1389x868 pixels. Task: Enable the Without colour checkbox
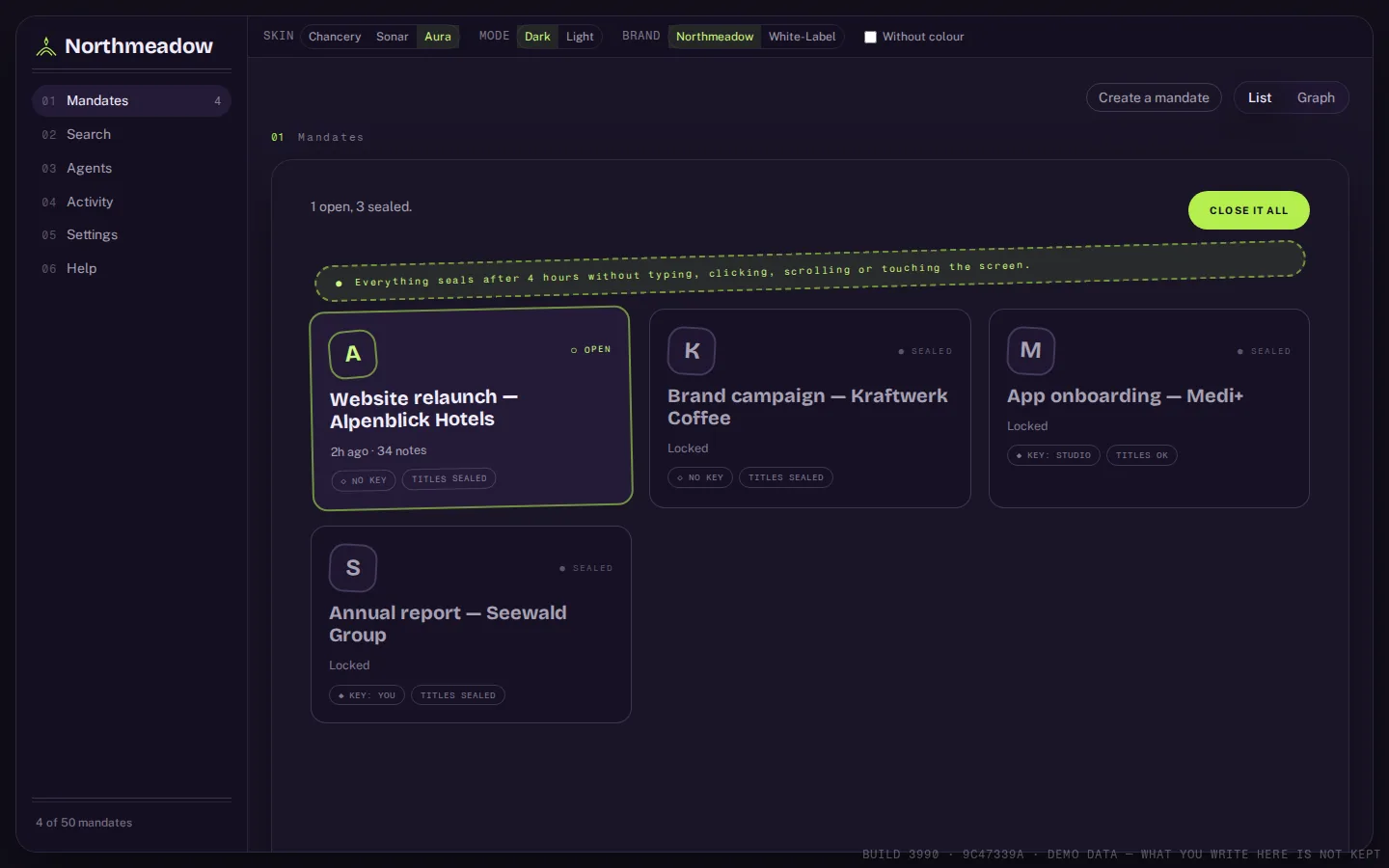tap(870, 37)
